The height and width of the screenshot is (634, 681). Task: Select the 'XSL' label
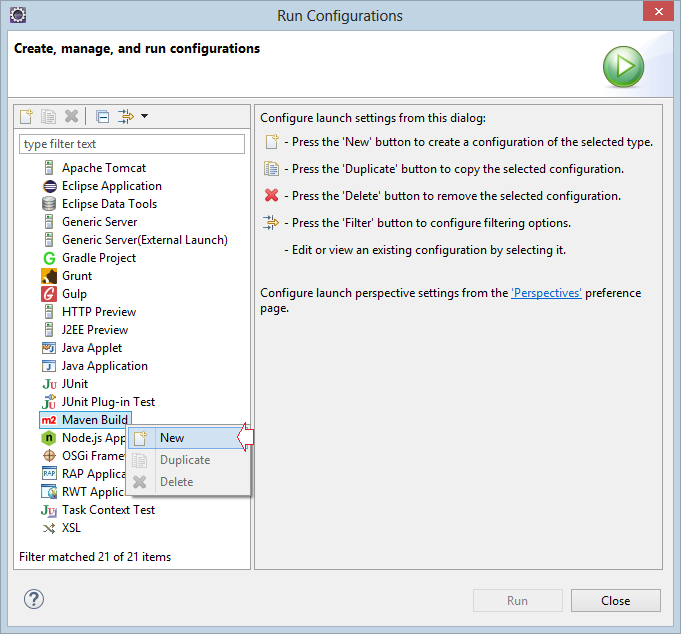pos(71,528)
